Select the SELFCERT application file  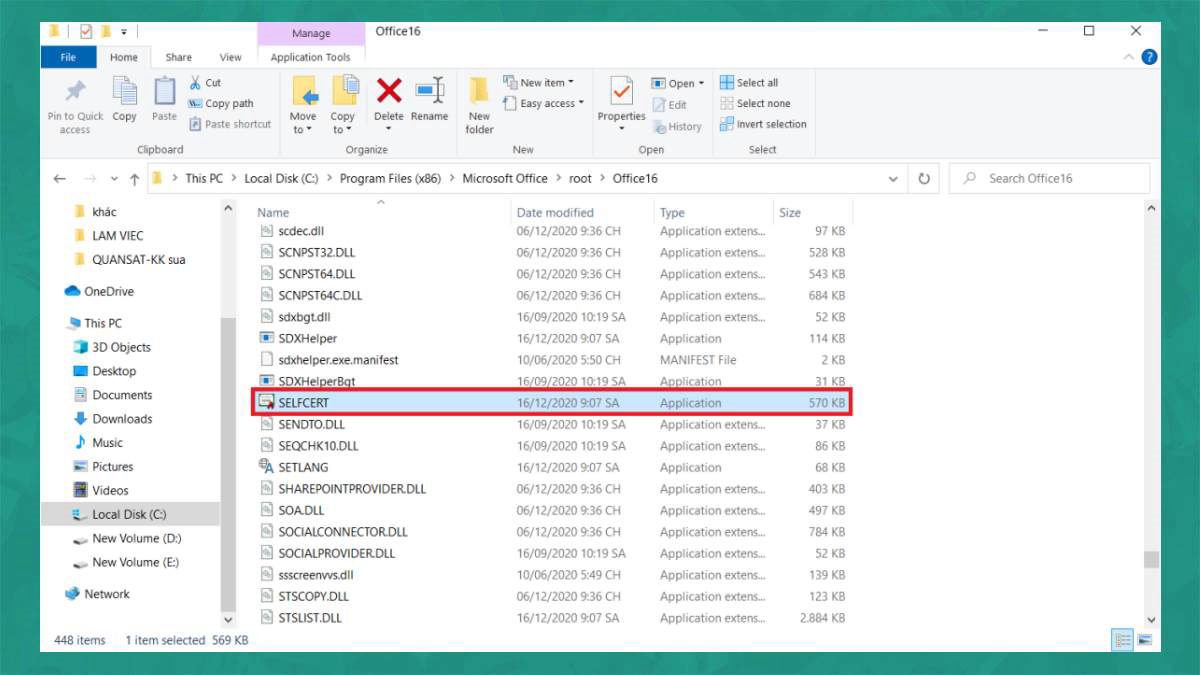point(551,403)
